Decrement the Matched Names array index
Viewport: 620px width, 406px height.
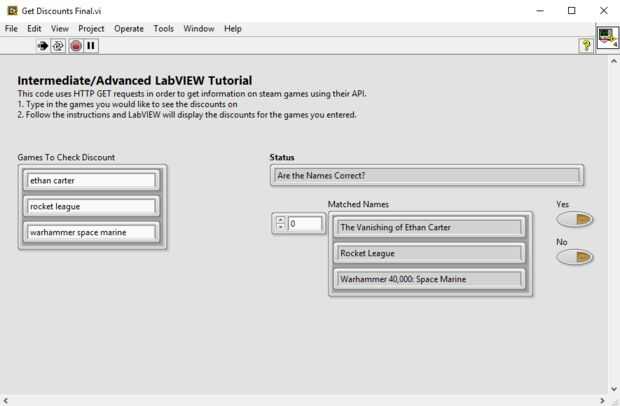(x=280, y=227)
